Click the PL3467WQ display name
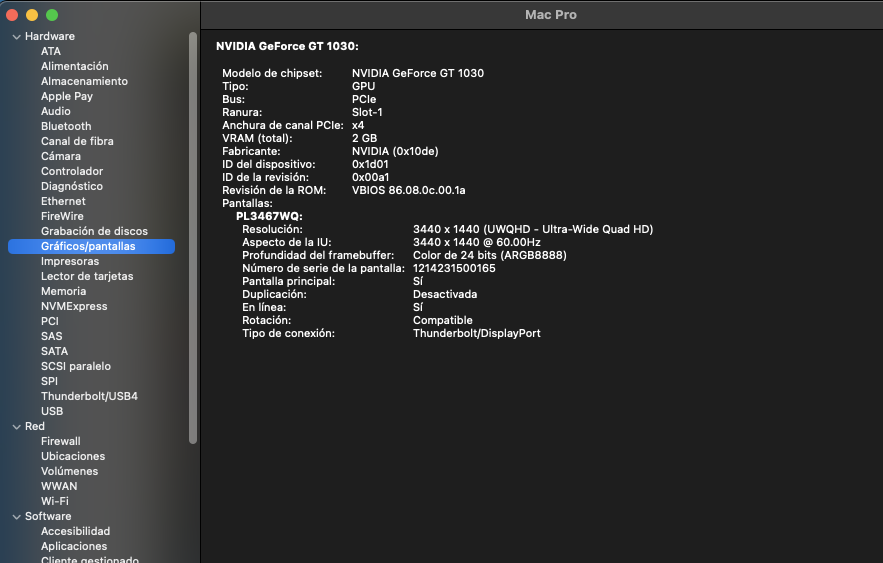The height and width of the screenshot is (563, 883). pos(269,216)
